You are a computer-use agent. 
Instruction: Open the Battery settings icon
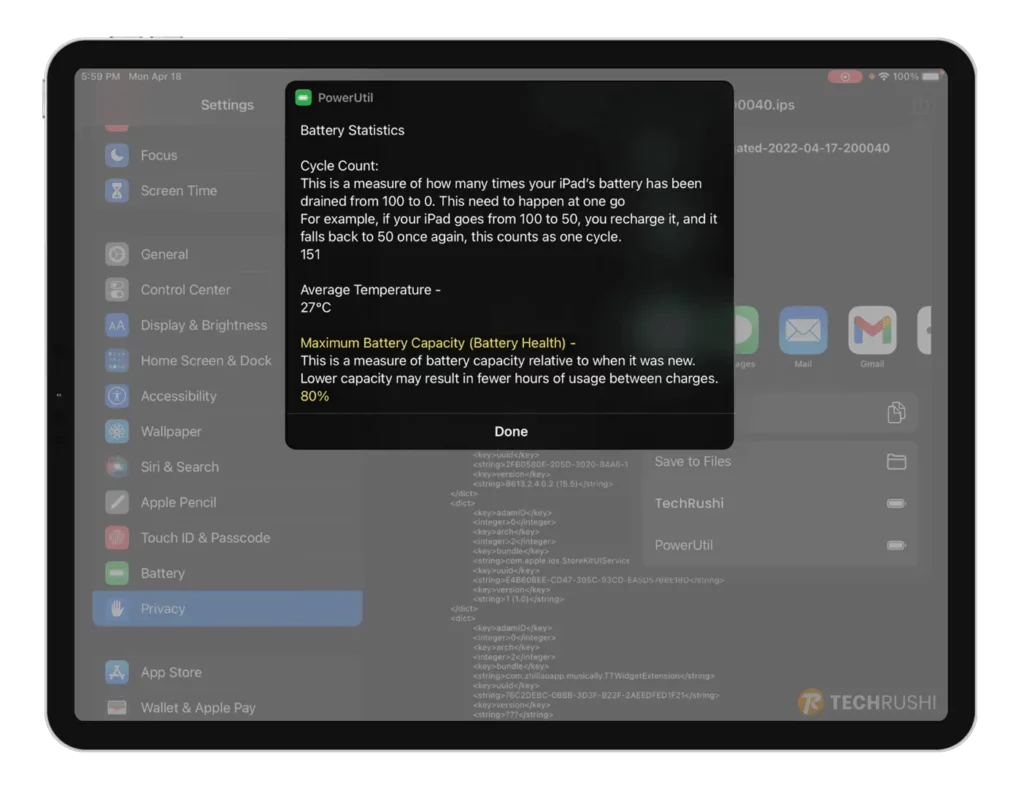117,573
